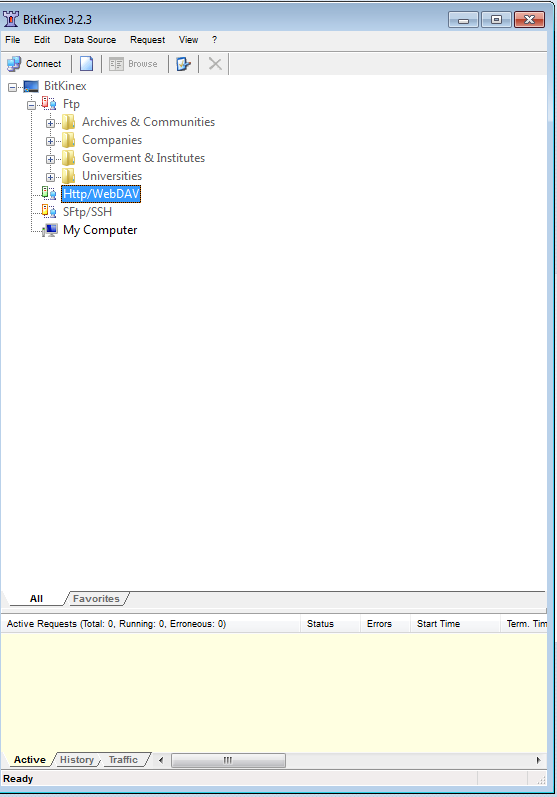Switch to the History tab
Viewport: 557px width, 797px height.
[x=77, y=759]
